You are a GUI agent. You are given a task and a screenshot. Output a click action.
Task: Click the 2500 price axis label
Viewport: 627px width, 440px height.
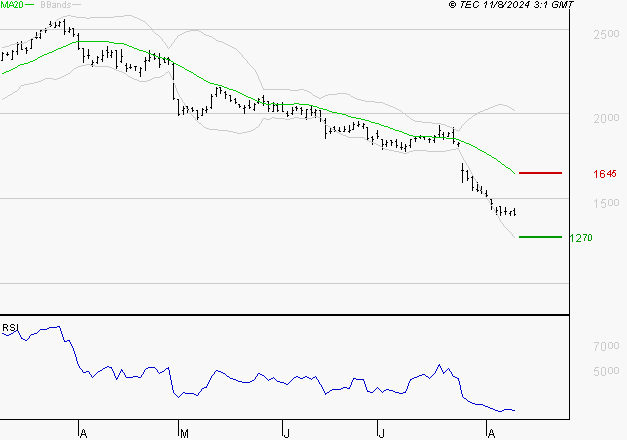pos(606,34)
